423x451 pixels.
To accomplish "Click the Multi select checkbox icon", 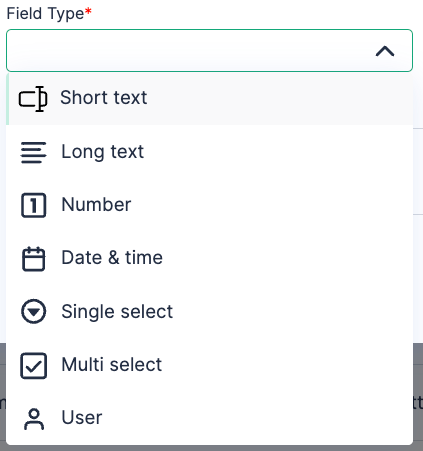I will click(x=33, y=366).
